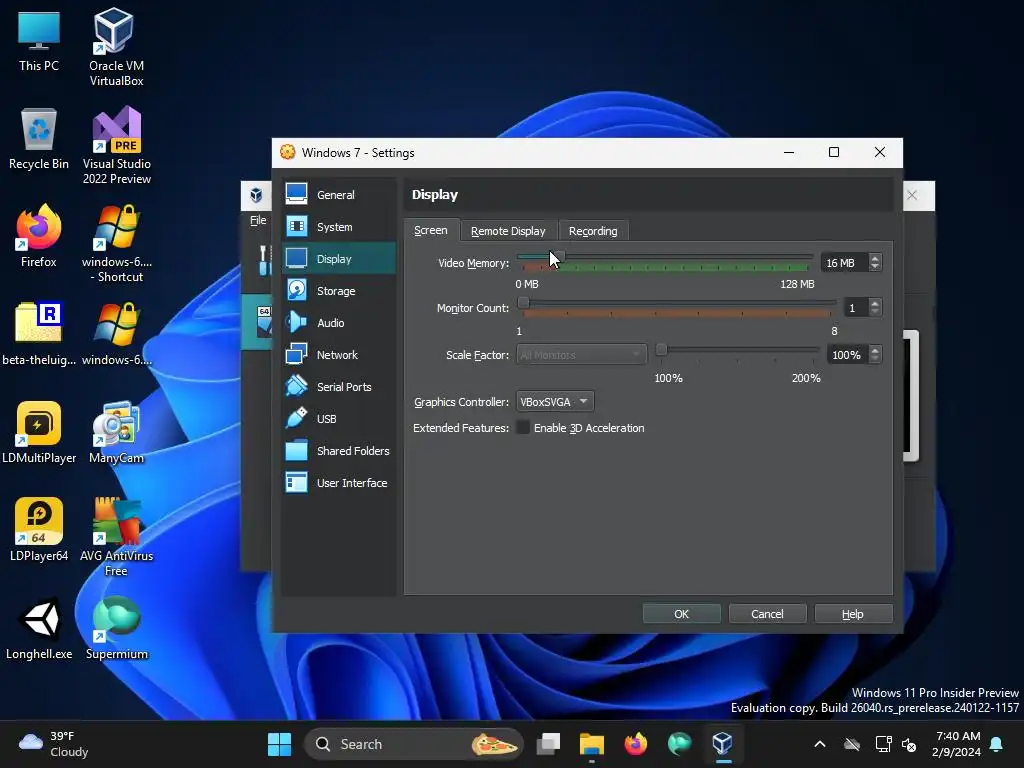Screen dimensions: 1024x768
Task: Click the ManyCam desktop icon
Action: click(116, 432)
